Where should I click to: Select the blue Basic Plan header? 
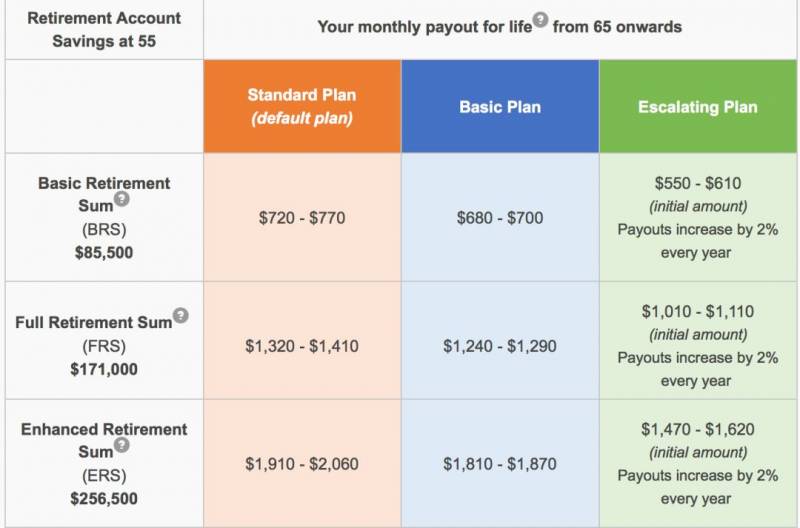tap(500, 106)
